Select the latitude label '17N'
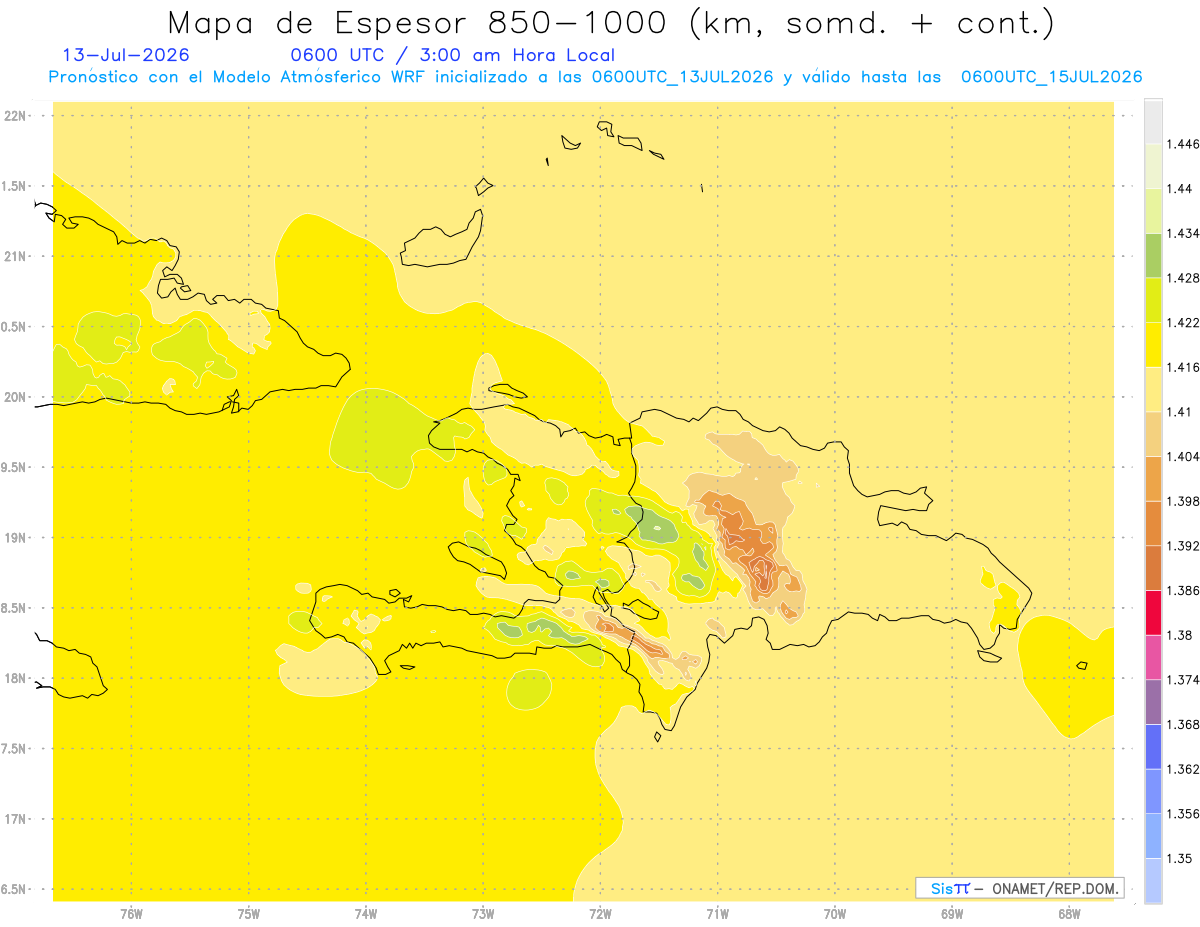This screenshot has height=927, width=1200. click(15, 820)
